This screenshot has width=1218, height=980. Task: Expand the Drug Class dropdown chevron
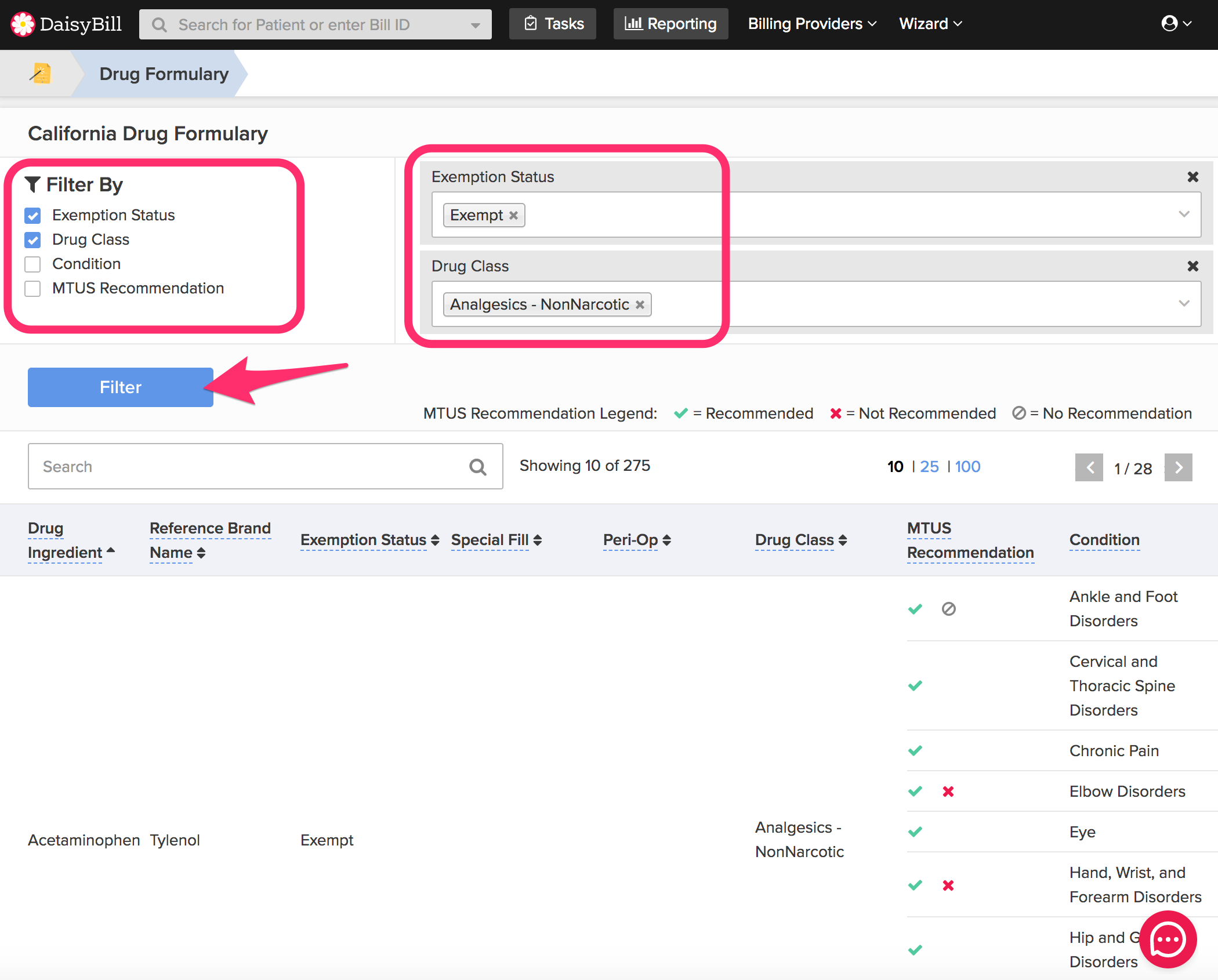pos(1184,304)
